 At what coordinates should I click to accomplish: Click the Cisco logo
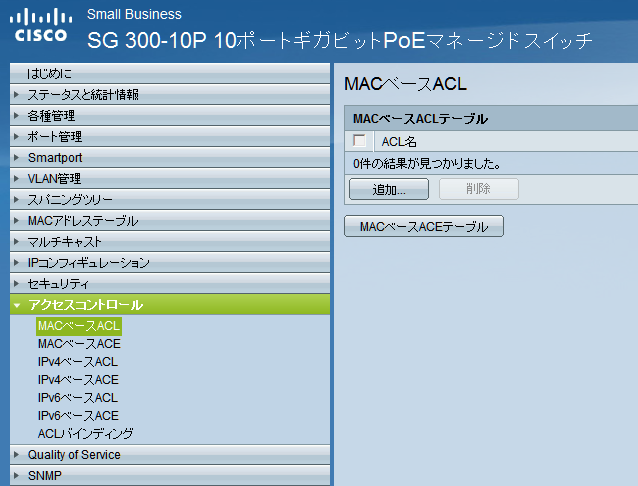point(41,25)
